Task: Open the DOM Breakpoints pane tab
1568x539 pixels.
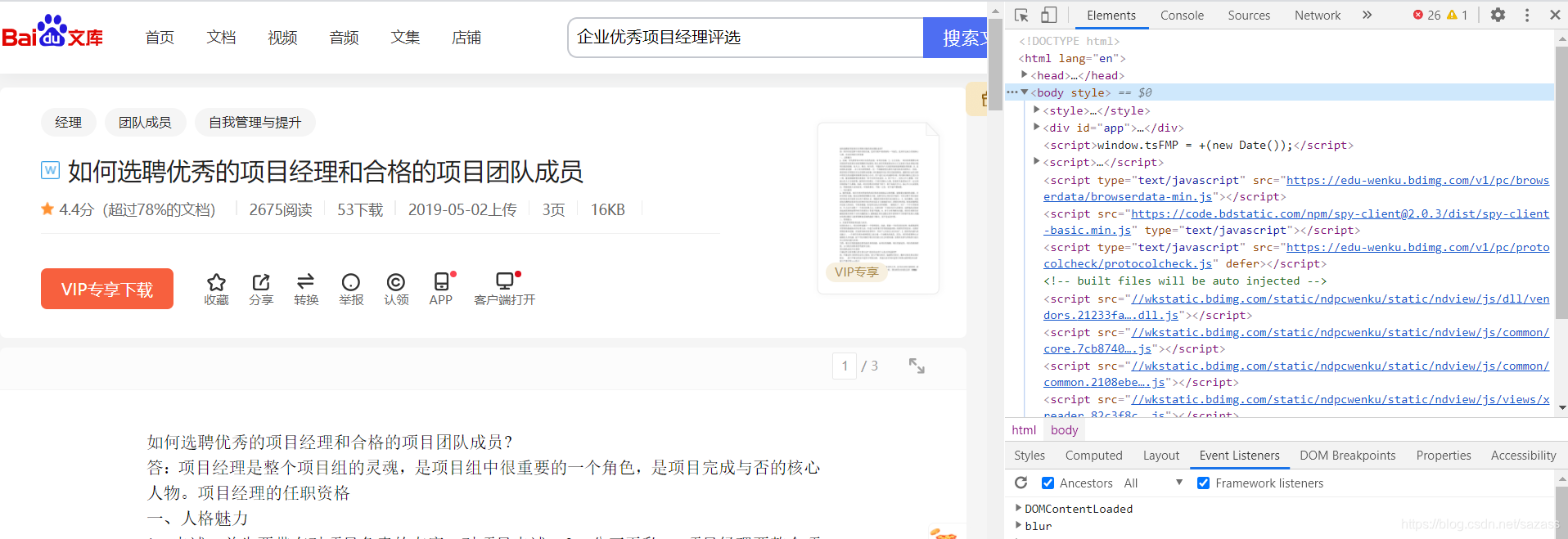Action: coord(1348,456)
